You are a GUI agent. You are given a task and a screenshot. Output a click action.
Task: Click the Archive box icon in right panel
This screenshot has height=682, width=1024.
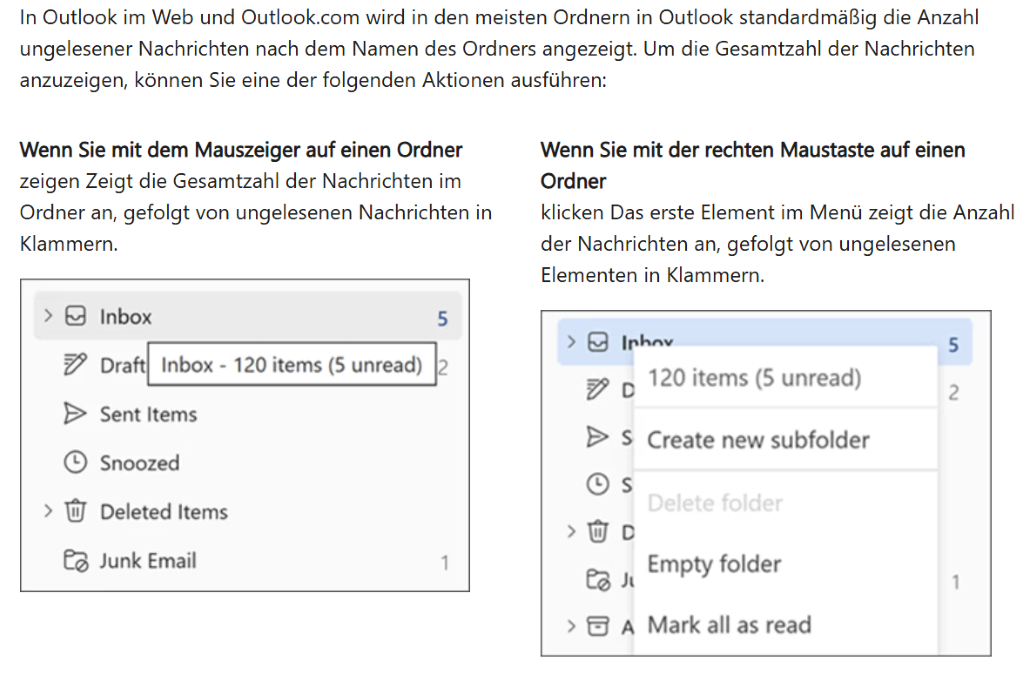click(597, 626)
